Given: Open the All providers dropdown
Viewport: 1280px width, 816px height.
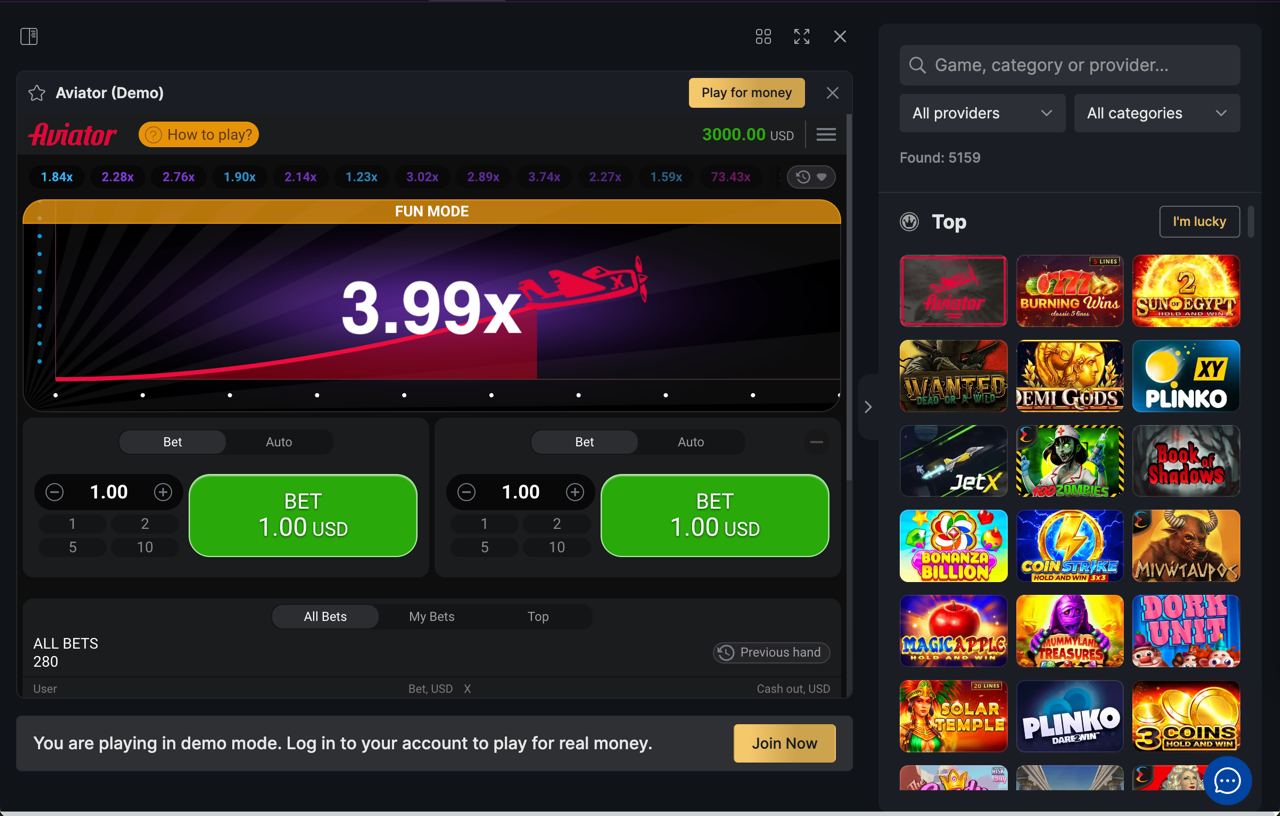Looking at the screenshot, I should click(x=982, y=113).
